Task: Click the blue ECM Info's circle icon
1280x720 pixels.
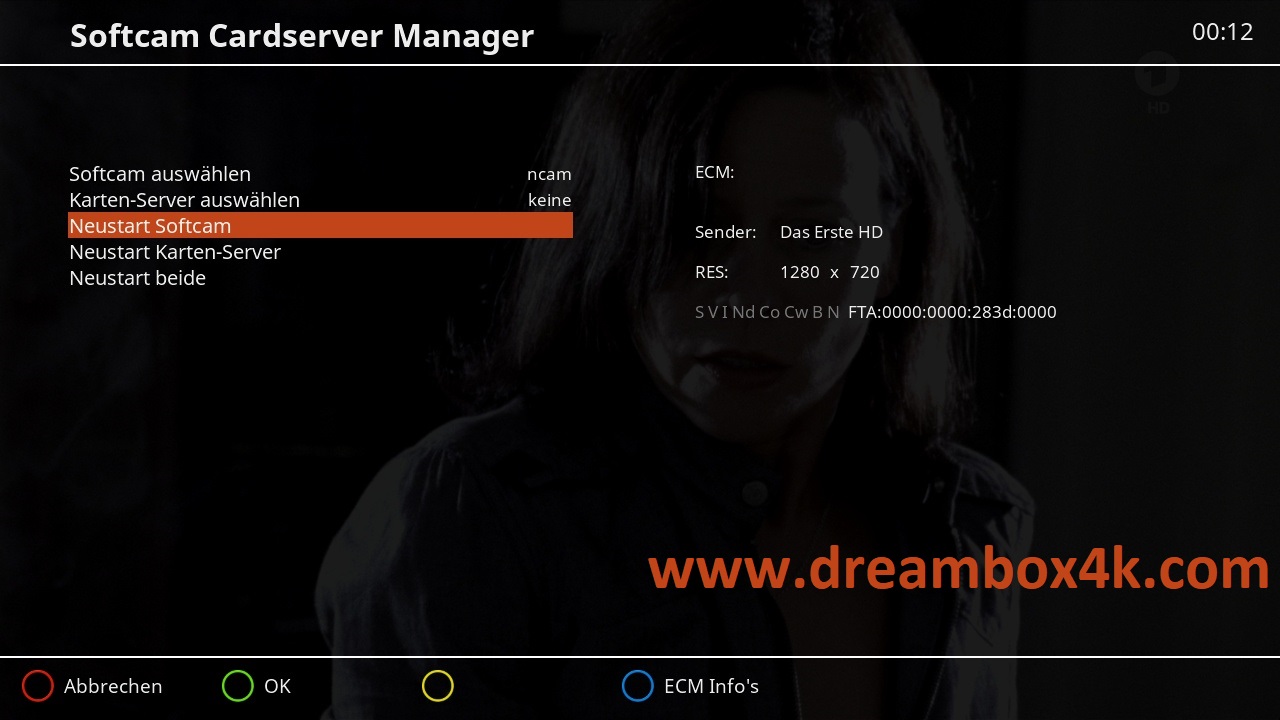Action: coord(638,686)
